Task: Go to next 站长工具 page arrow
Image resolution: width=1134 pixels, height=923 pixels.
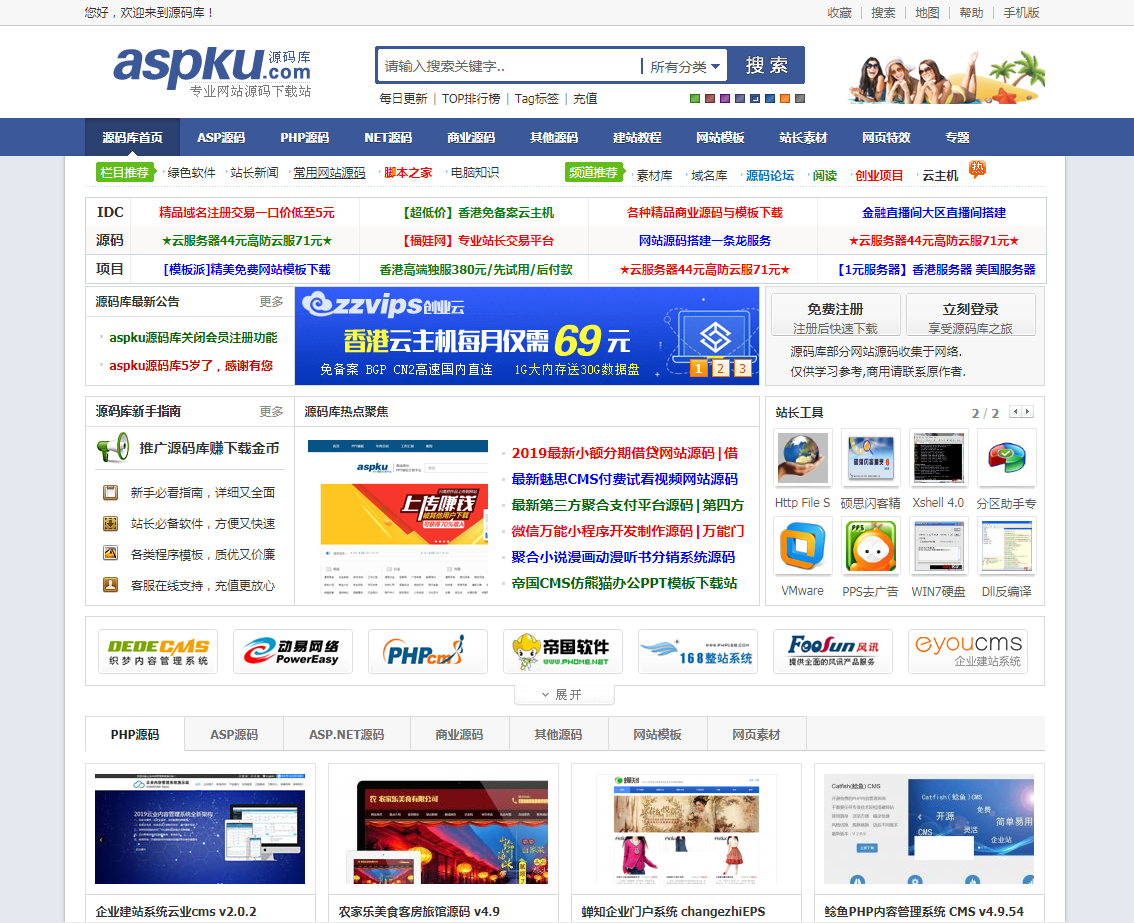Action: coord(1027,412)
